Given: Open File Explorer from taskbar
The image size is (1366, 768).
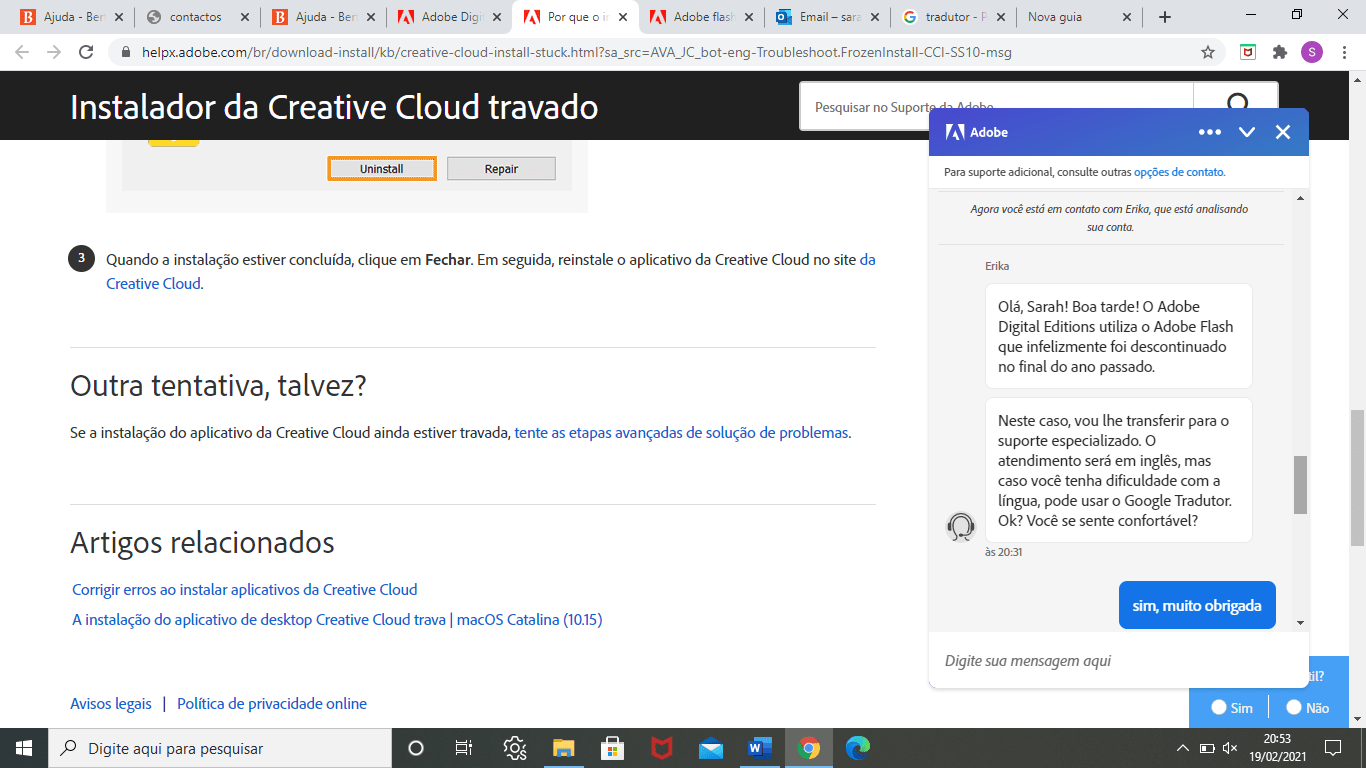Looking at the screenshot, I should 564,748.
